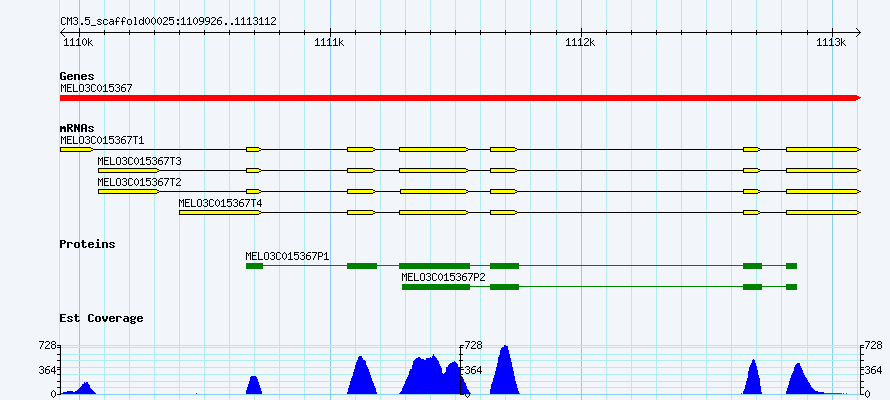This screenshot has height=400, width=890.
Task: Click the 1112k ruler tick label
Action: point(581,42)
